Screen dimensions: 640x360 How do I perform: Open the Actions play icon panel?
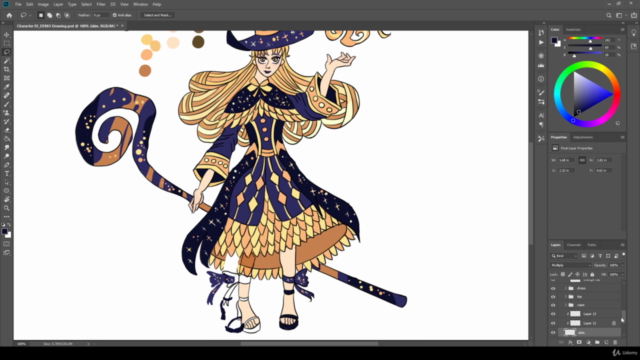click(541, 42)
